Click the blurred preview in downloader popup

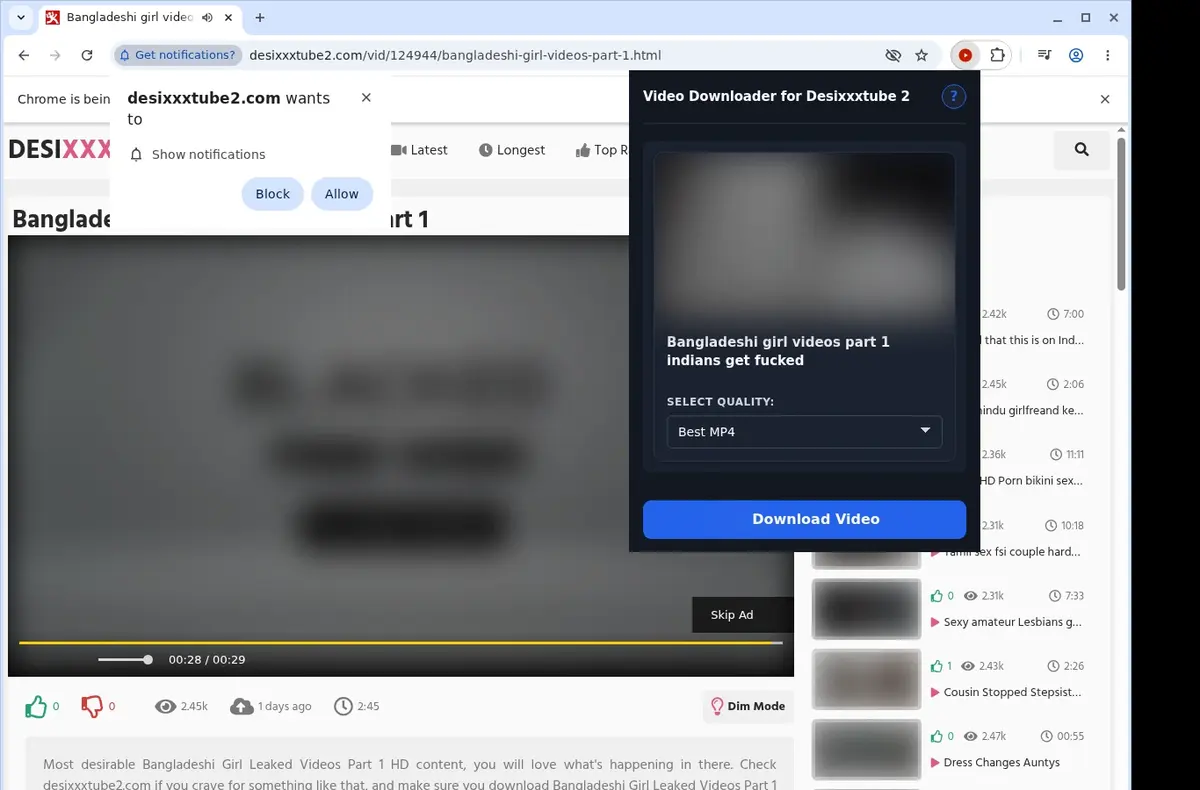[x=804, y=237]
